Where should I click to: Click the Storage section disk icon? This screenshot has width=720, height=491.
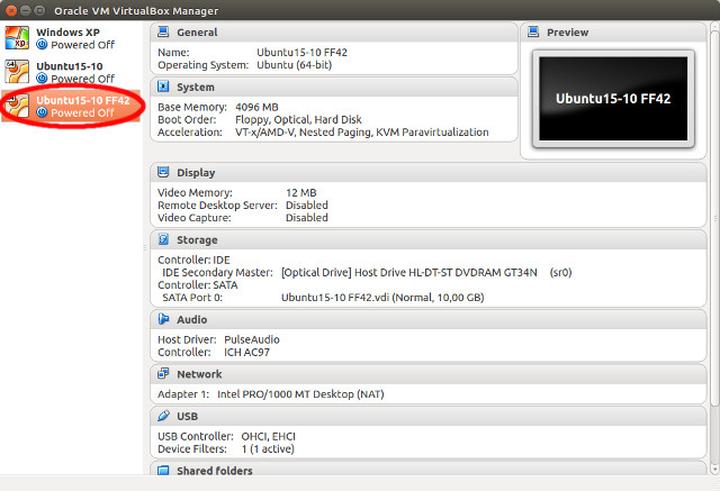pos(163,239)
